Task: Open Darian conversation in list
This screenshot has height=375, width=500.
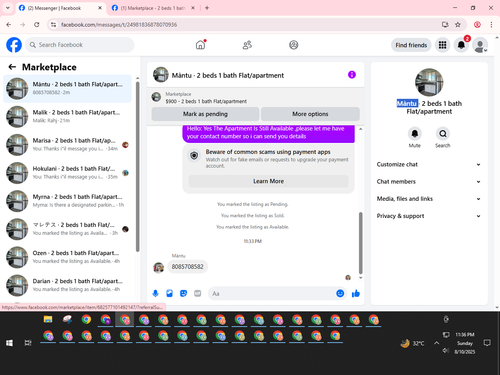Action: (x=67, y=285)
